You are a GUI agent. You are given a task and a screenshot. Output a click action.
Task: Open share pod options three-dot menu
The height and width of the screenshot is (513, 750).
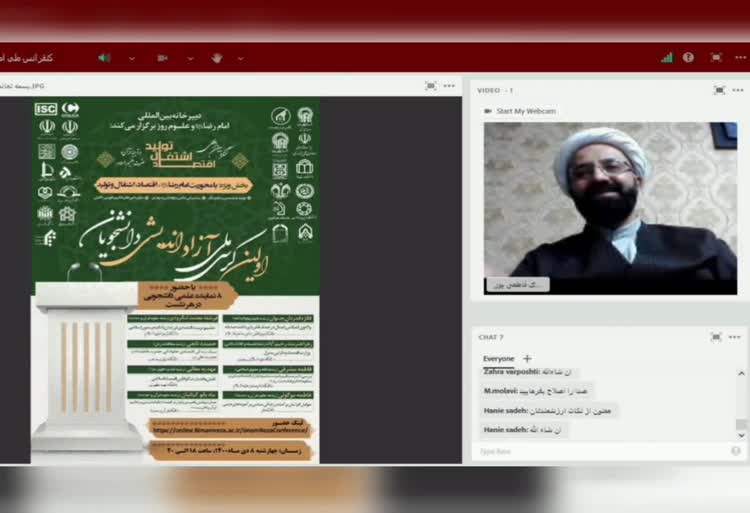449,86
